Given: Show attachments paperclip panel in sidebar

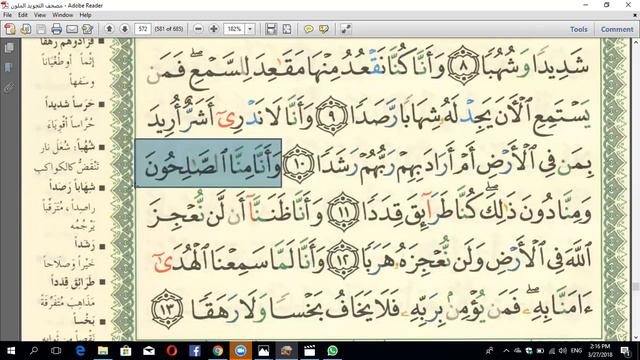Looking at the screenshot, I should tap(9, 87).
